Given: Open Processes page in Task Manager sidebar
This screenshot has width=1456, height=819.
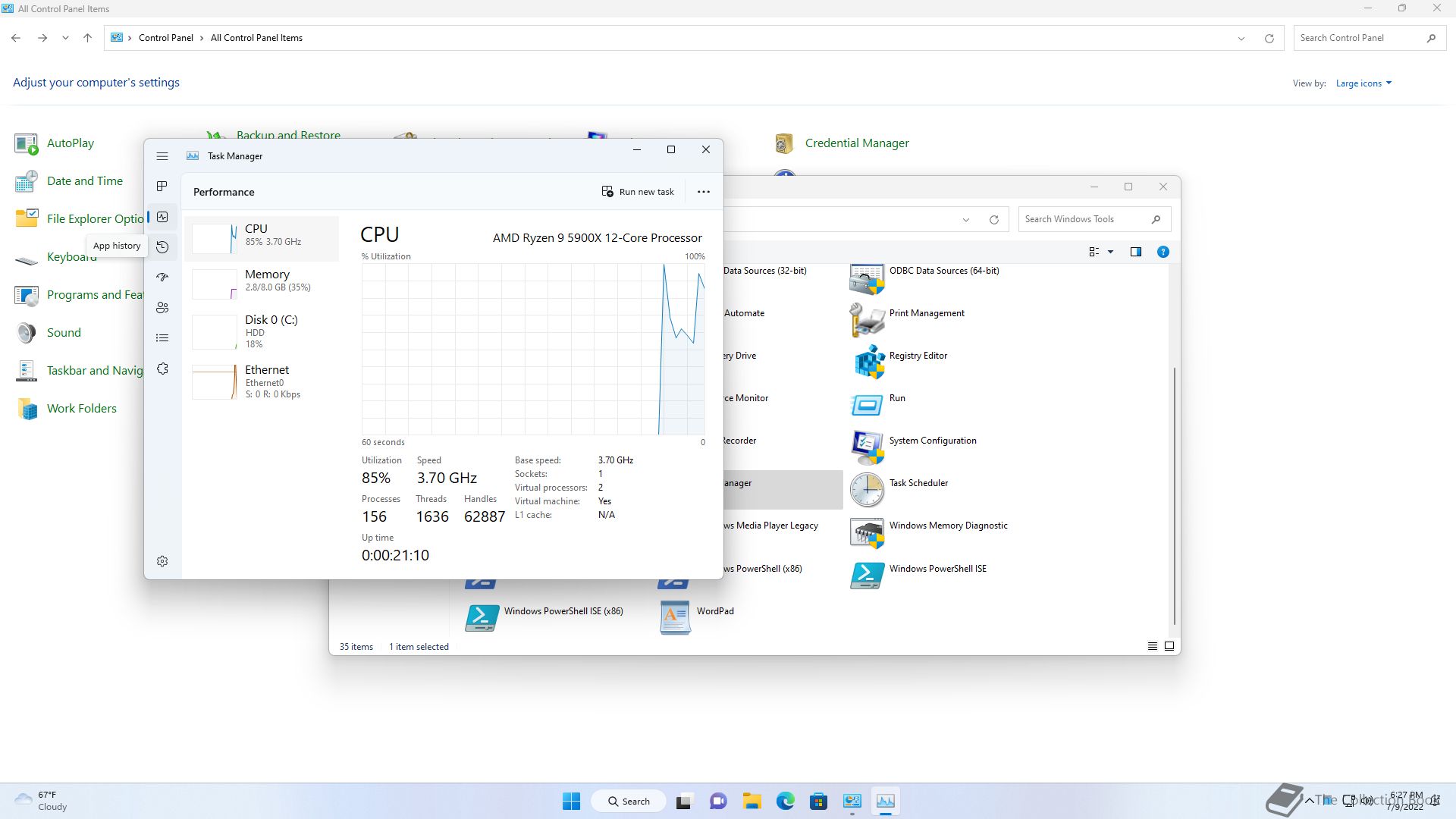Looking at the screenshot, I should click(162, 187).
